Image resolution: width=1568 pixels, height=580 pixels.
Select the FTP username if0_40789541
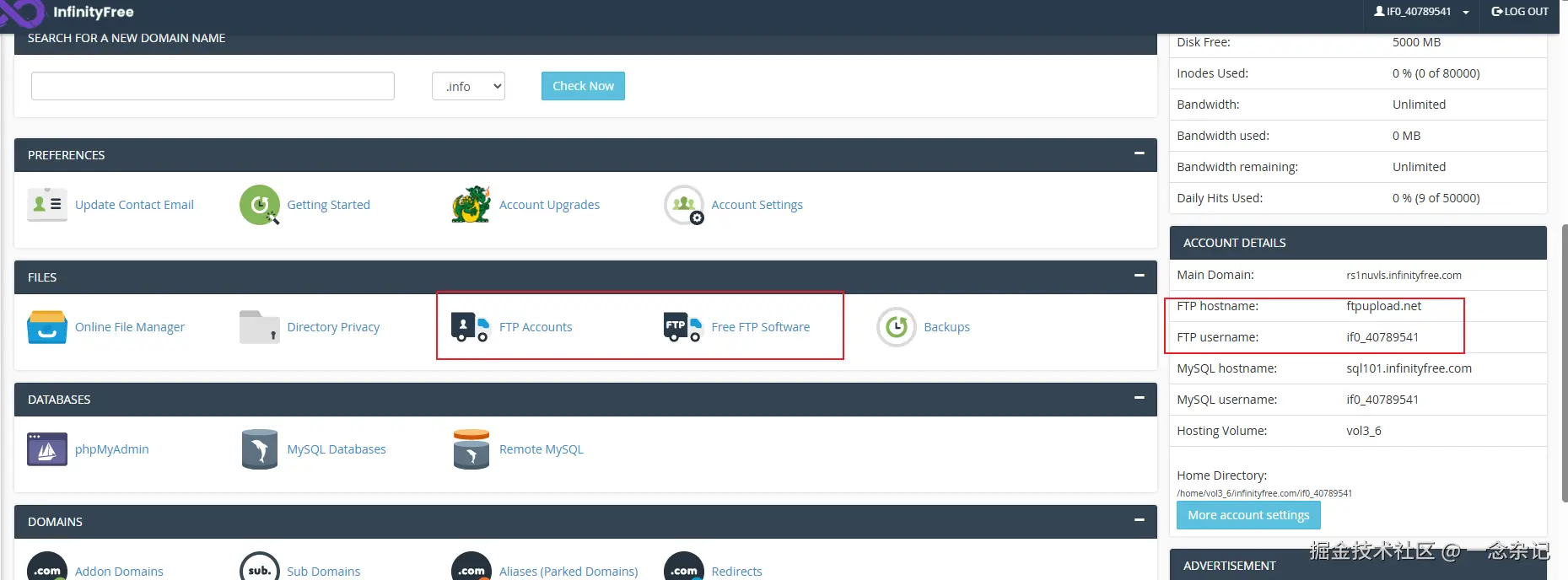1382,337
